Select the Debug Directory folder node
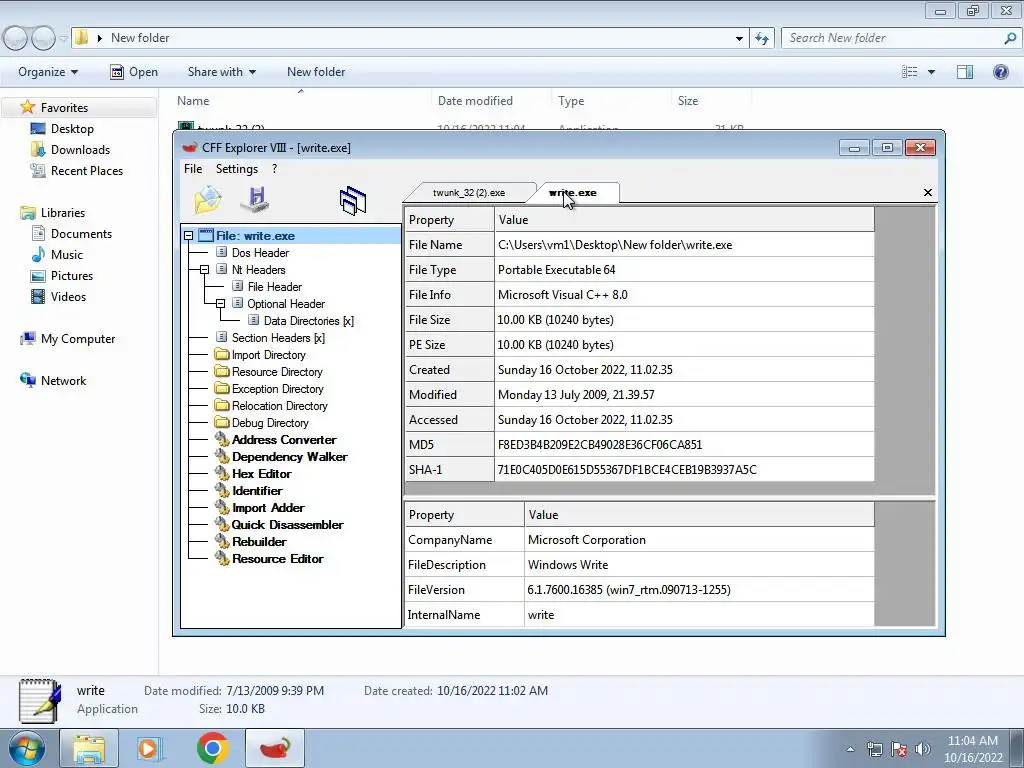 270,423
